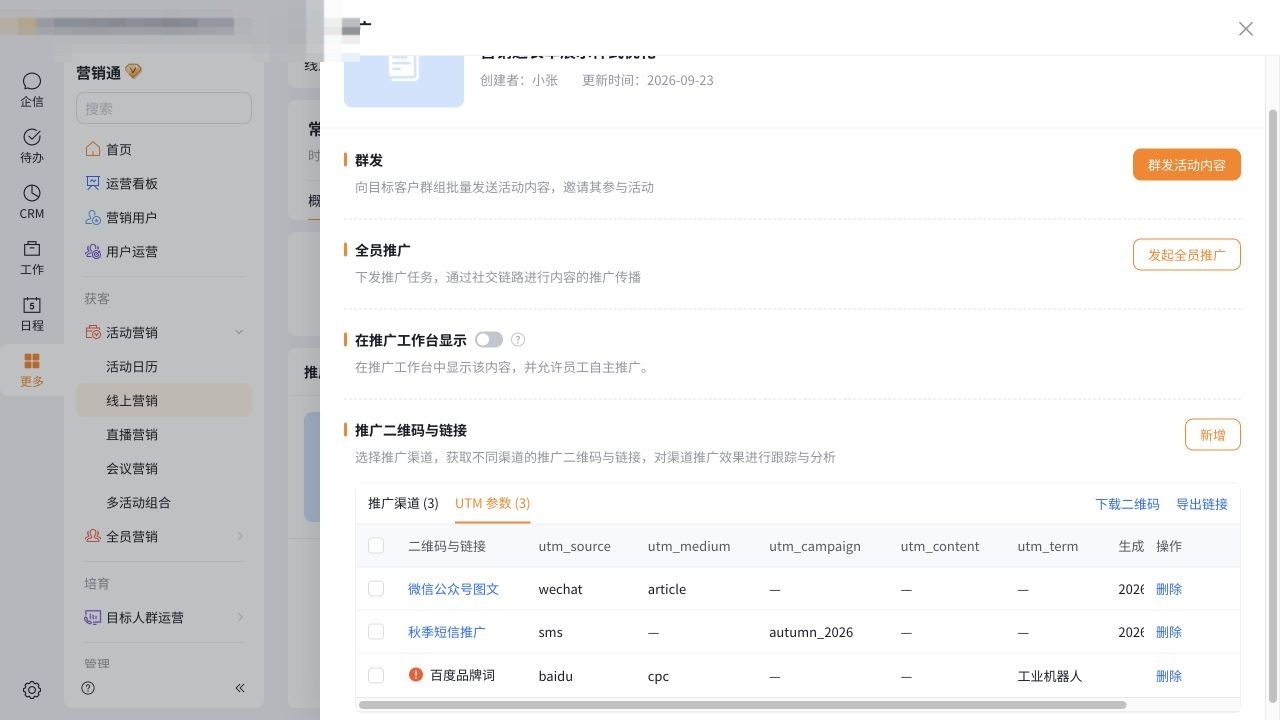Check the select-all table header checkbox
The image size is (1280, 720).
click(376, 546)
